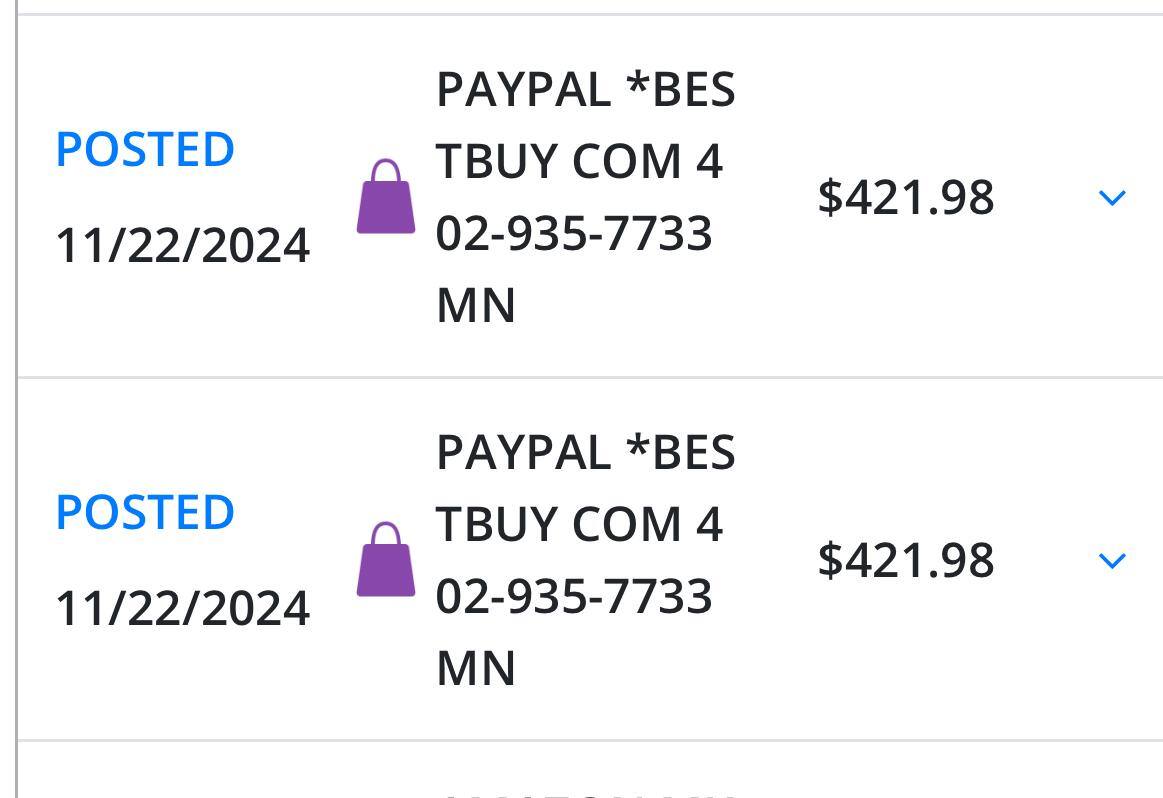
Task: Select the first transaction's 11/22/2024 date
Action: 182,245
